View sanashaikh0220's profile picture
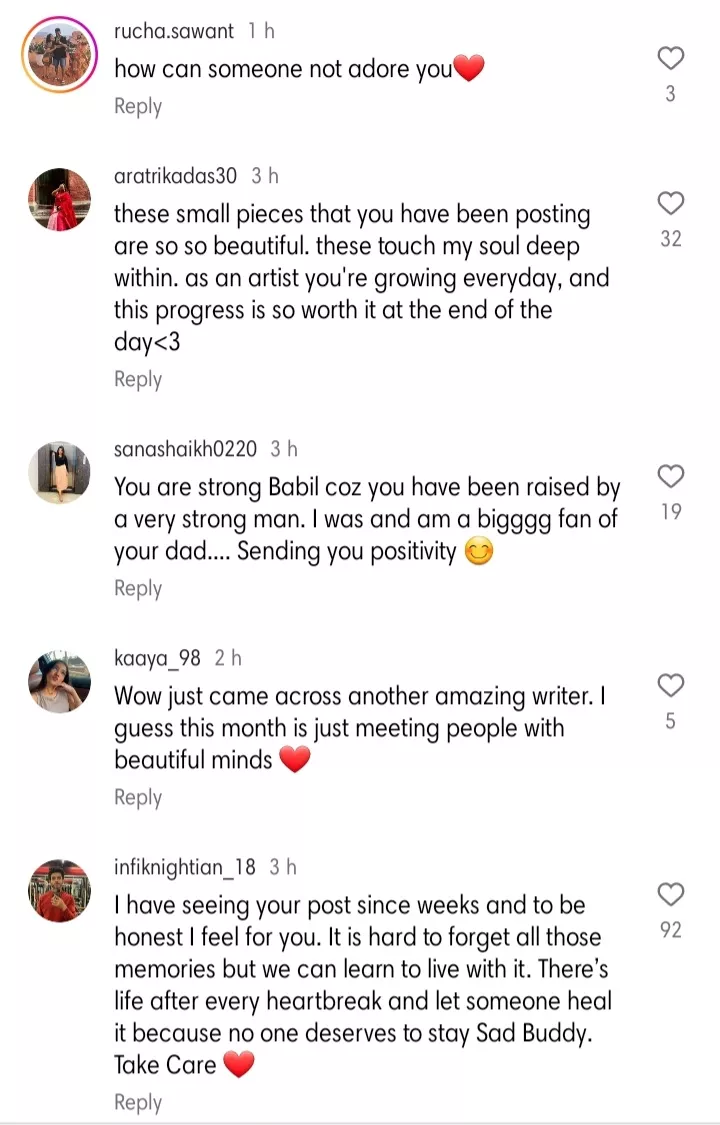The width and height of the screenshot is (720, 1125). [x=60, y=472]
